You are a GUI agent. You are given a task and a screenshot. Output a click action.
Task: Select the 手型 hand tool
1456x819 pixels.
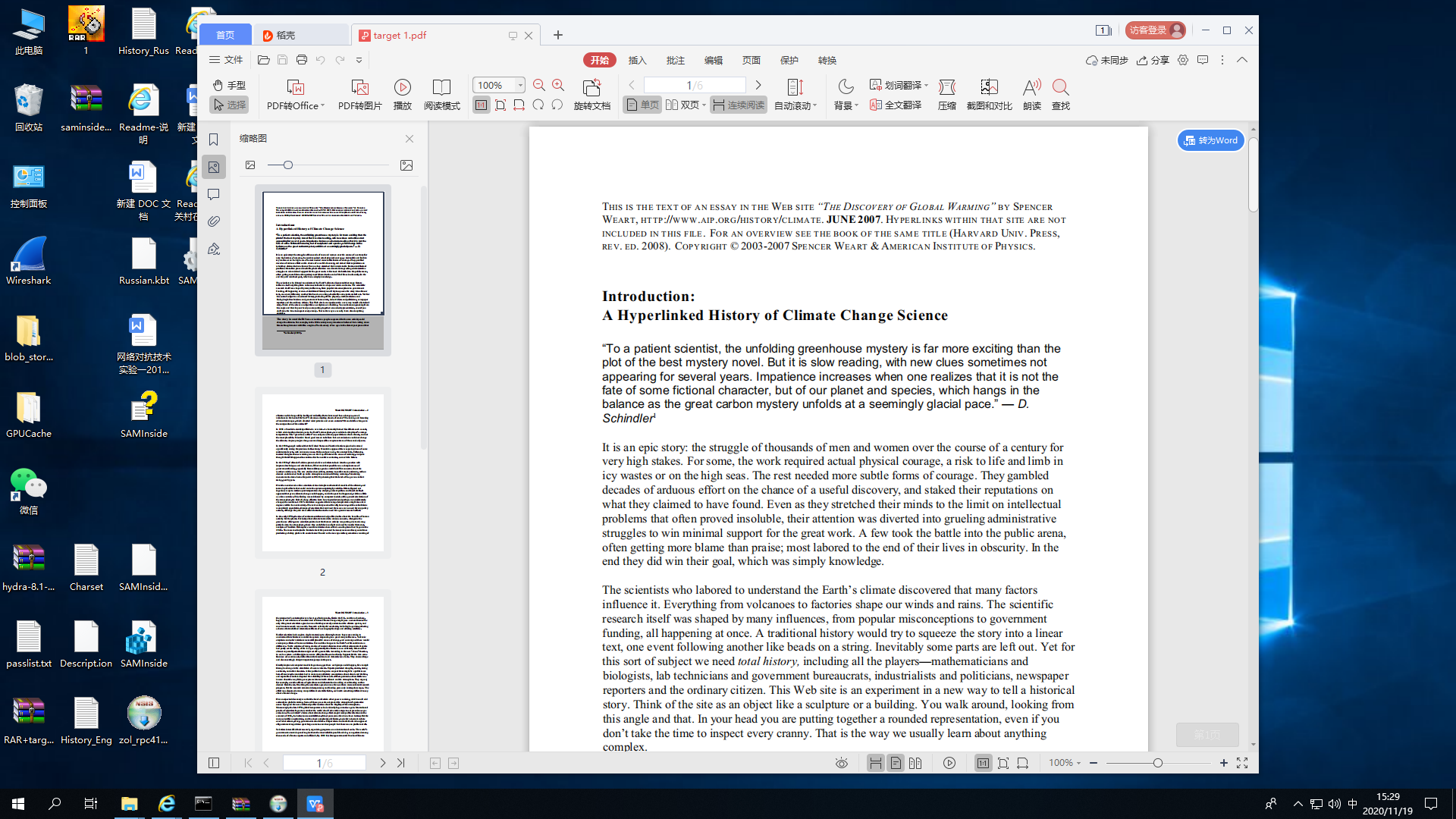pyautogui.click(x=229, y=85)
